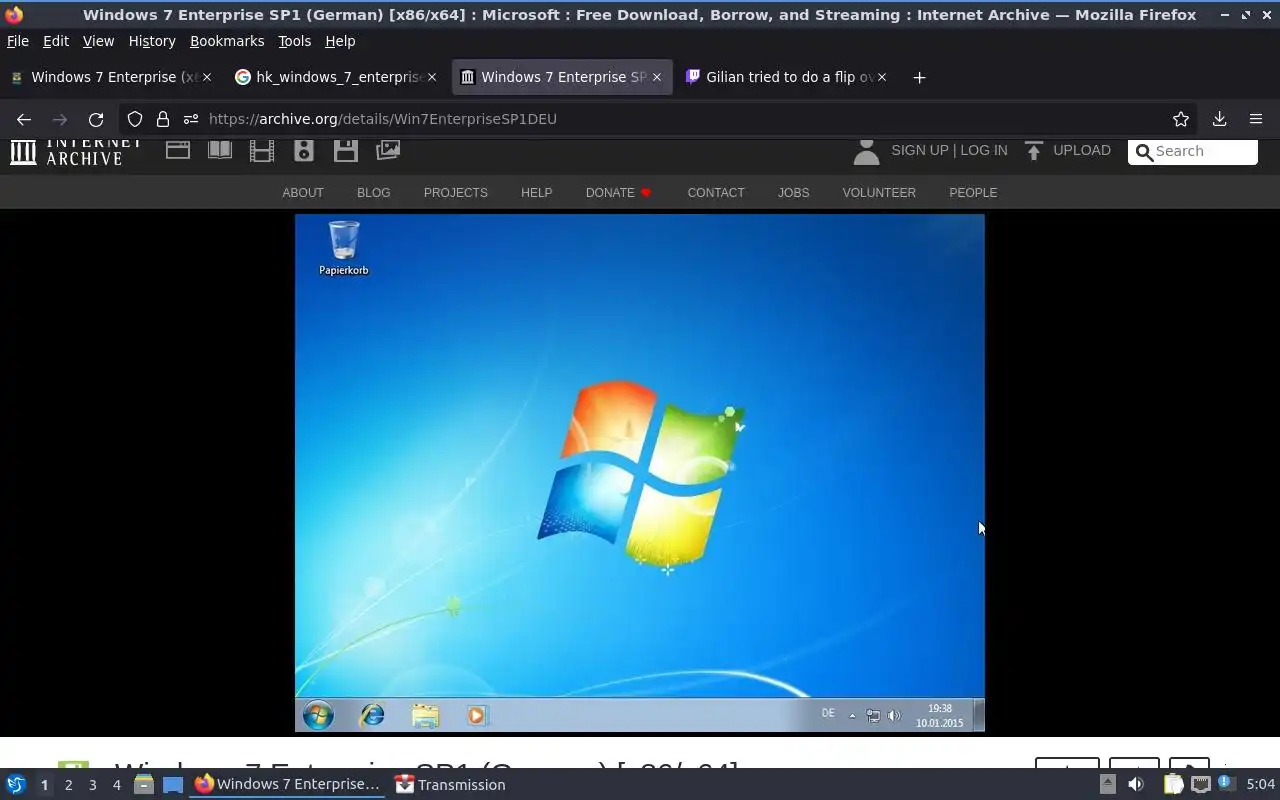Viewport: 1280px width, 800px height.
Task: Open the Web (Wayback) icon in Archive header
Action: 178,150
